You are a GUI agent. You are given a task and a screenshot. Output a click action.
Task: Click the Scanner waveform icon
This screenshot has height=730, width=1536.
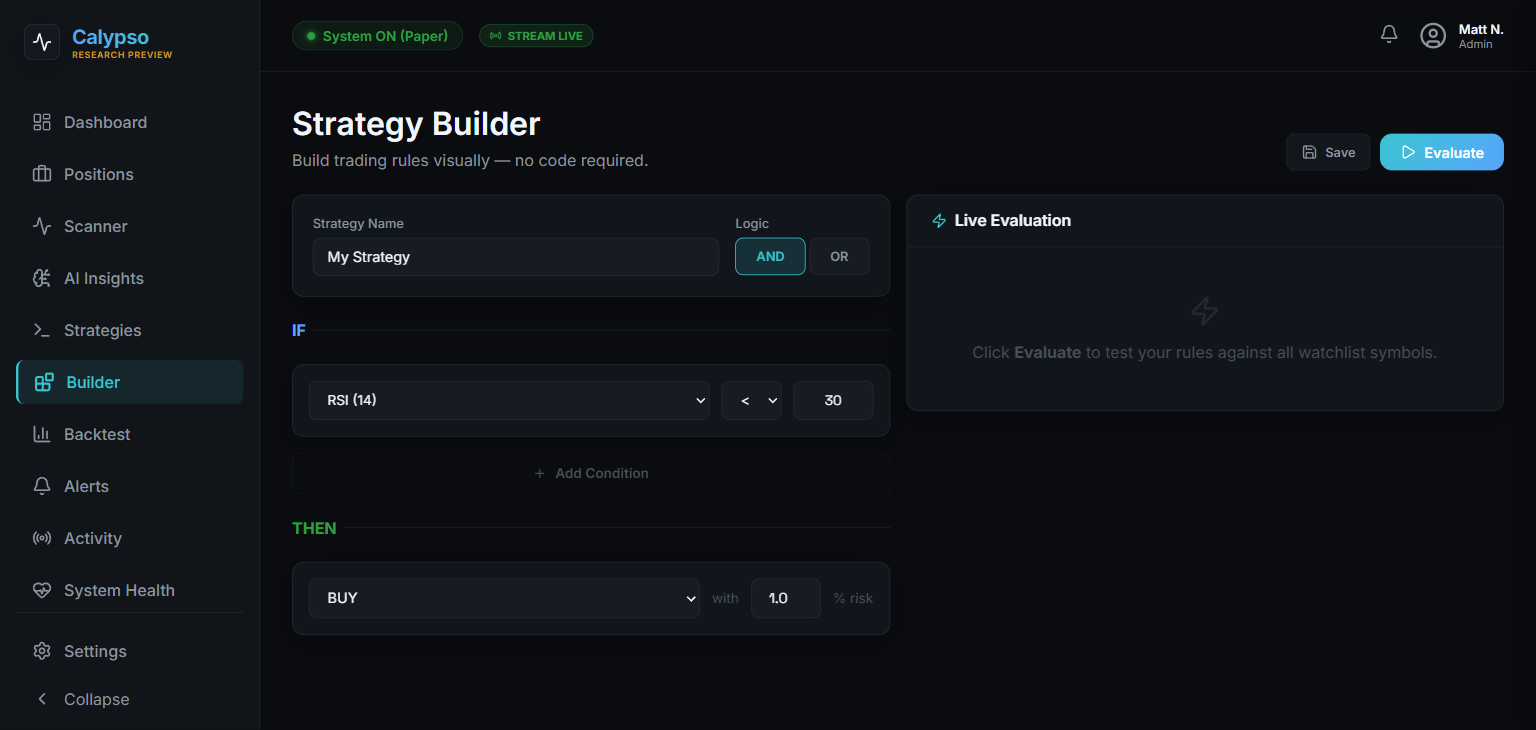[41, 225]
